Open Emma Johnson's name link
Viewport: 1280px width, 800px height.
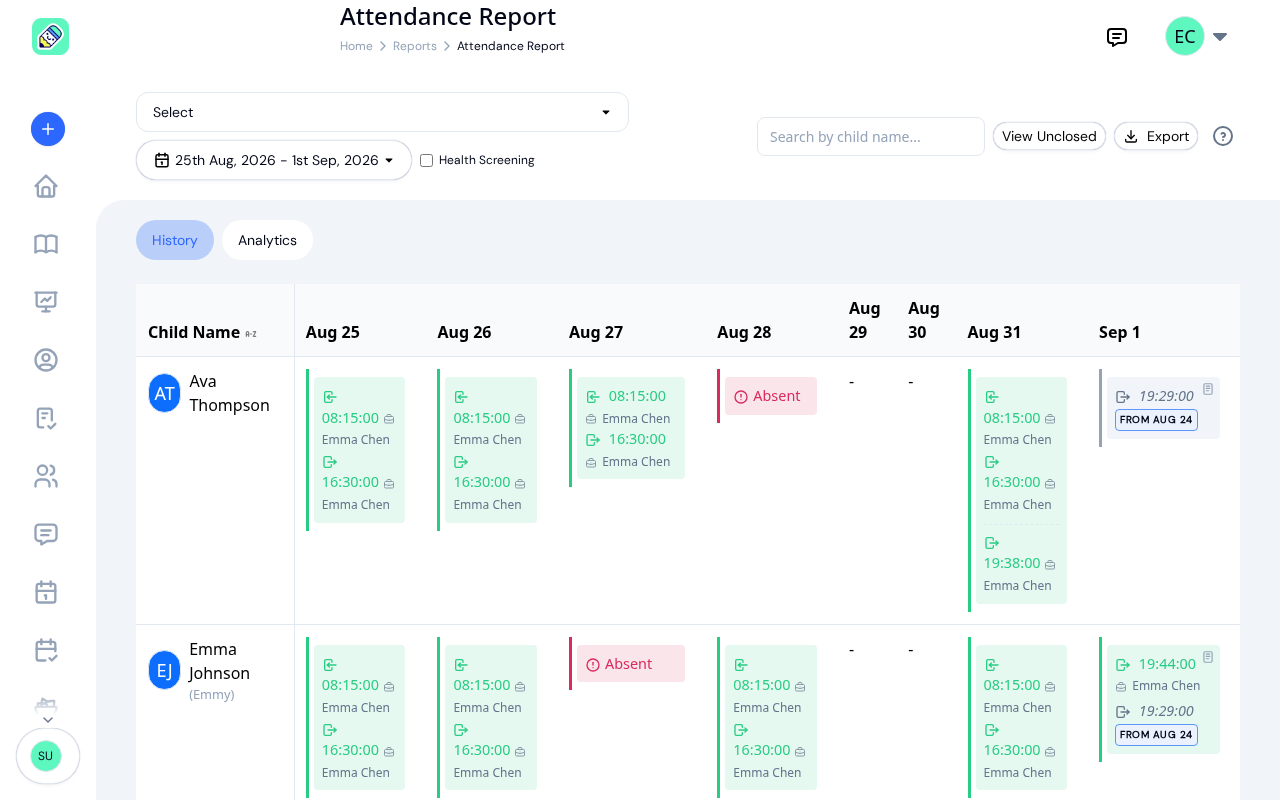coord(219,661)
